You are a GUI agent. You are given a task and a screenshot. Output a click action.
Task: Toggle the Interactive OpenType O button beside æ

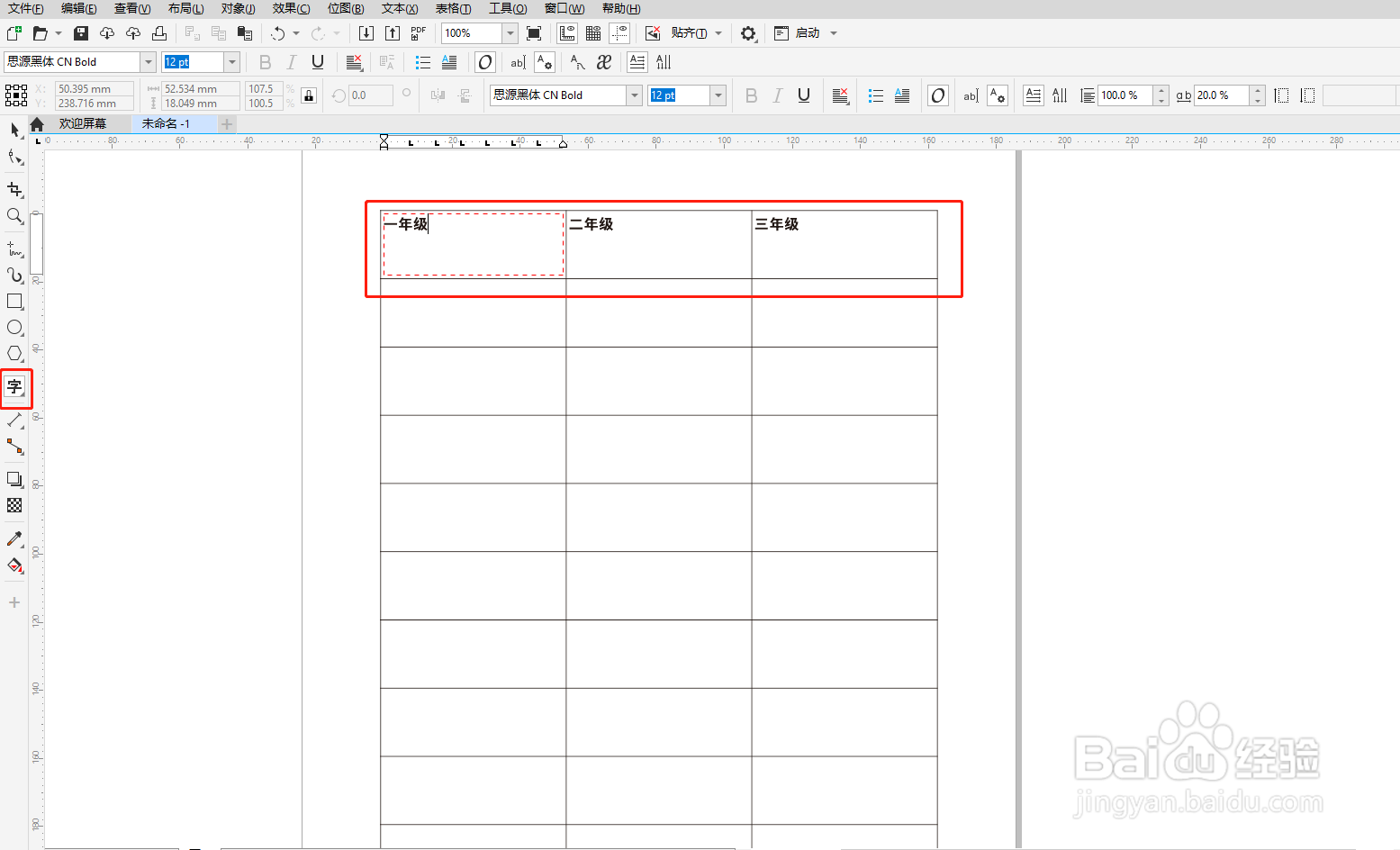tap(485, 62)
